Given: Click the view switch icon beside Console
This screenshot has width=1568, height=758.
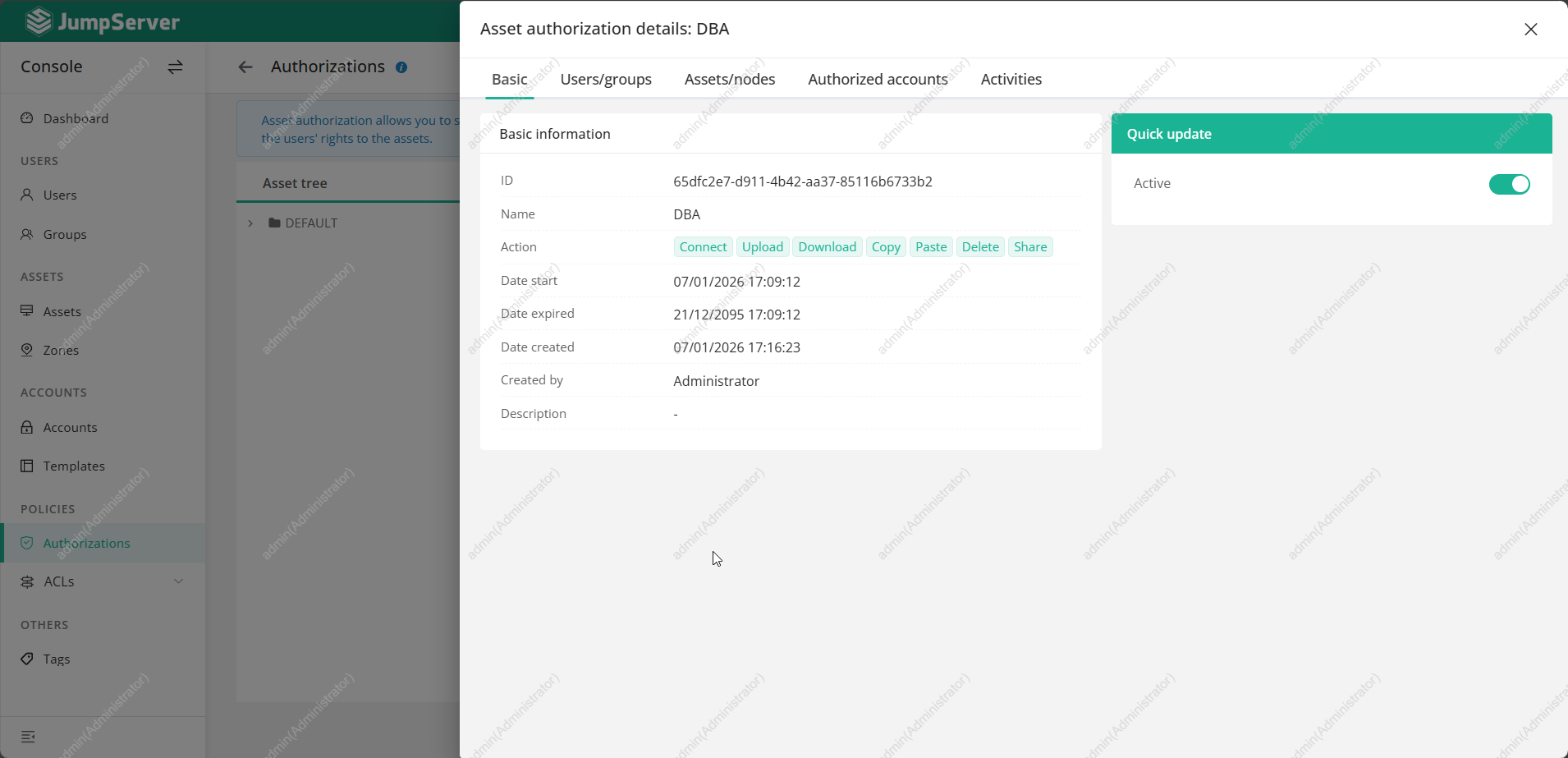Looking at the screenshot, I should [175, 67].
